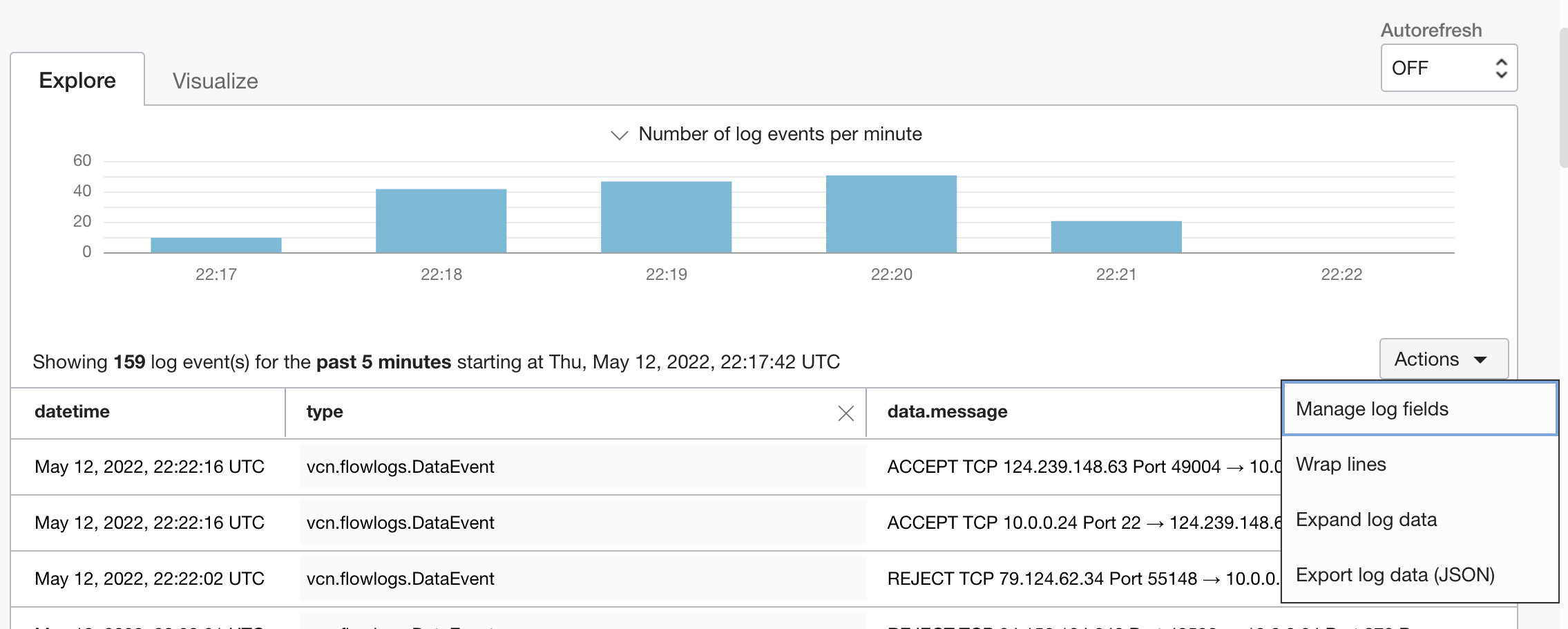Remove the type column using the X icon
The height and width of the screenshot is (629, 1568).
pos(845,413)
